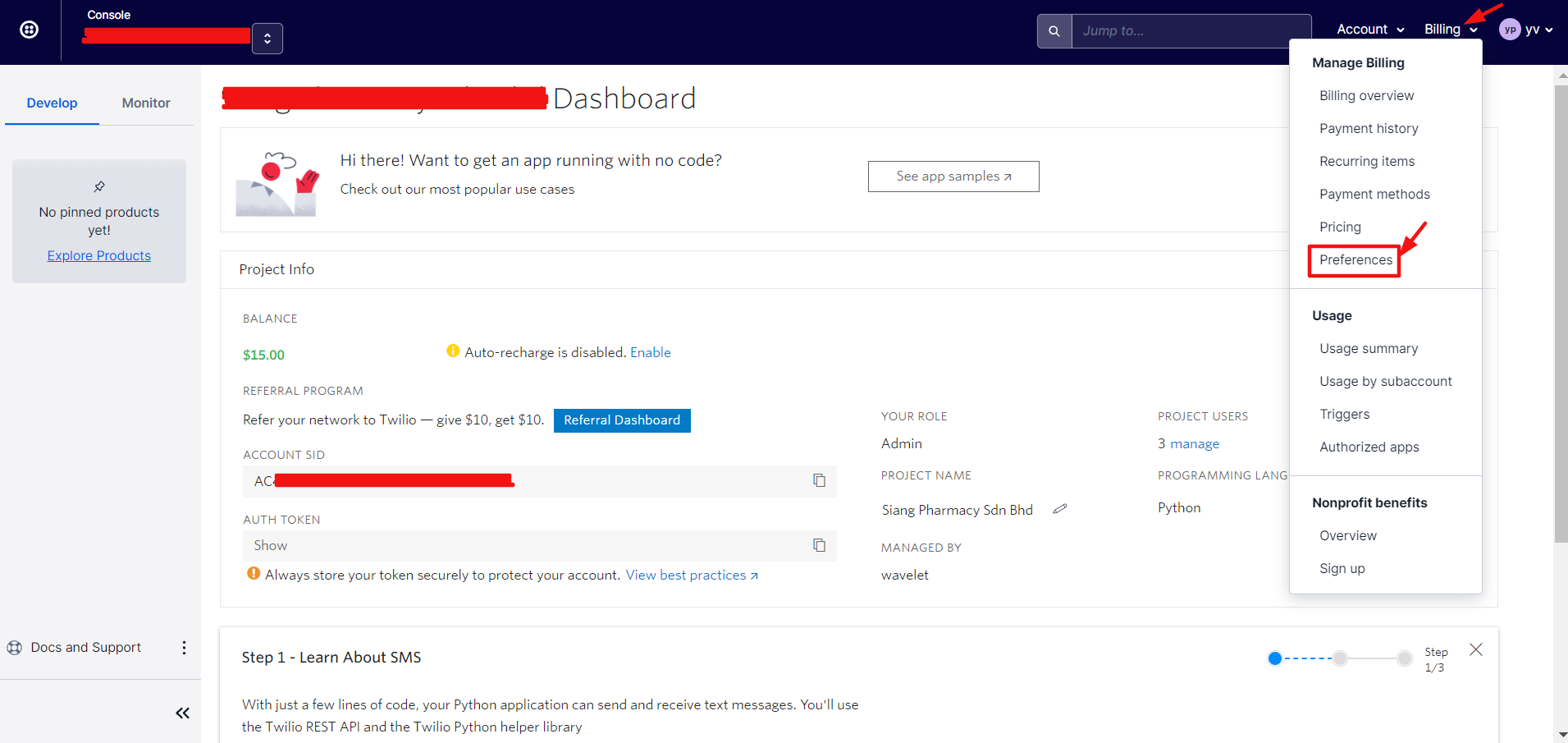The image size is (1568, 743).
Task: Click the Twilio logo icon
Action: [x=30, y=30]
